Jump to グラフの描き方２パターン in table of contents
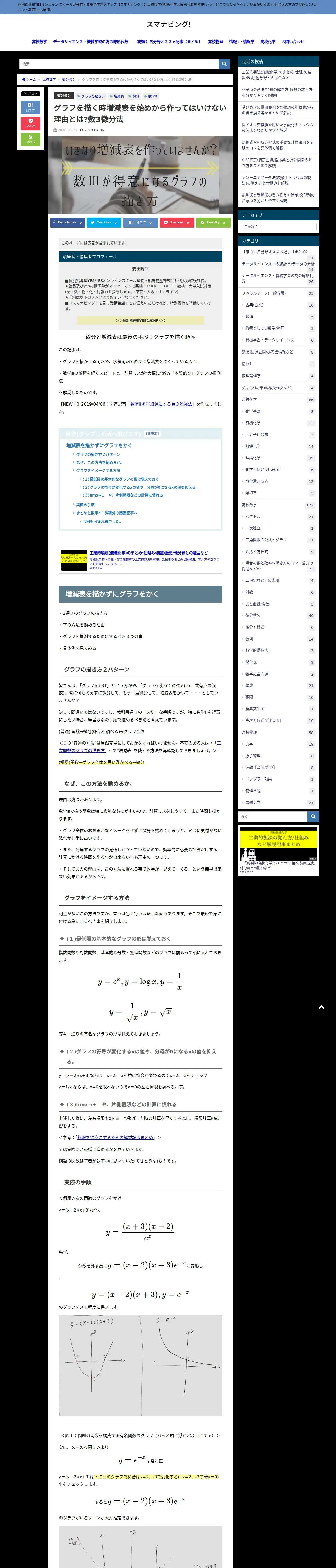 [98, 454]
